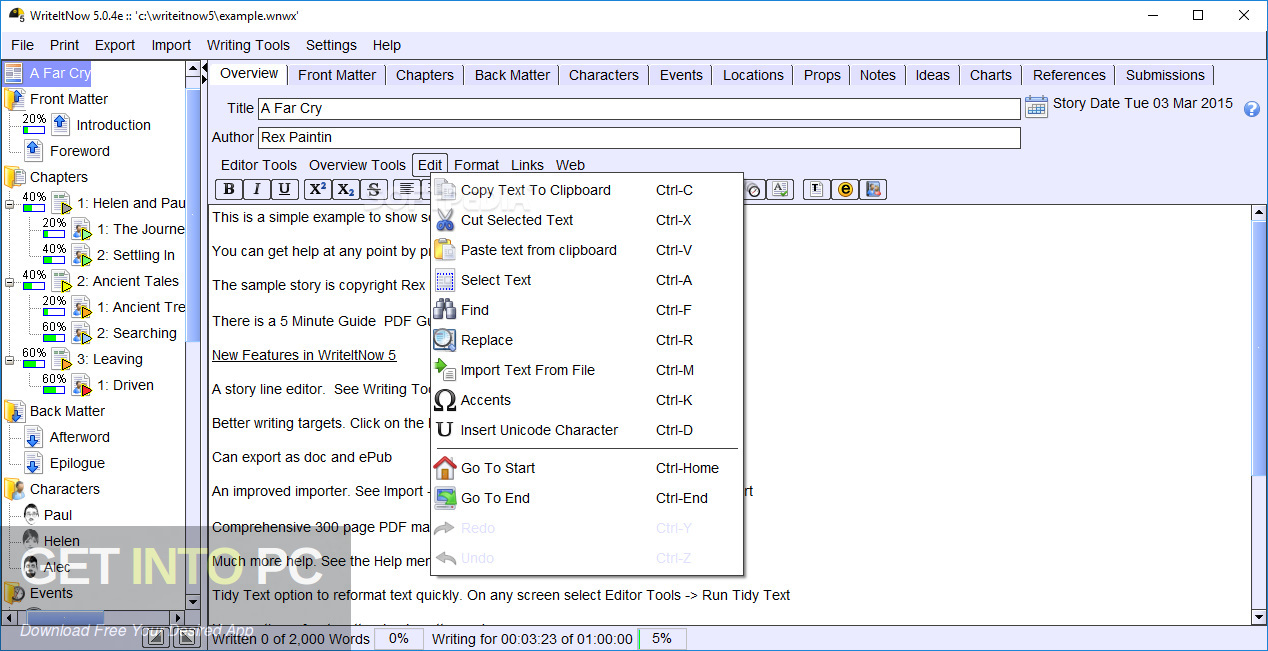Click the tree panel splitter collapse arrow
The image size is (1268, 651).
coord(205,69)
